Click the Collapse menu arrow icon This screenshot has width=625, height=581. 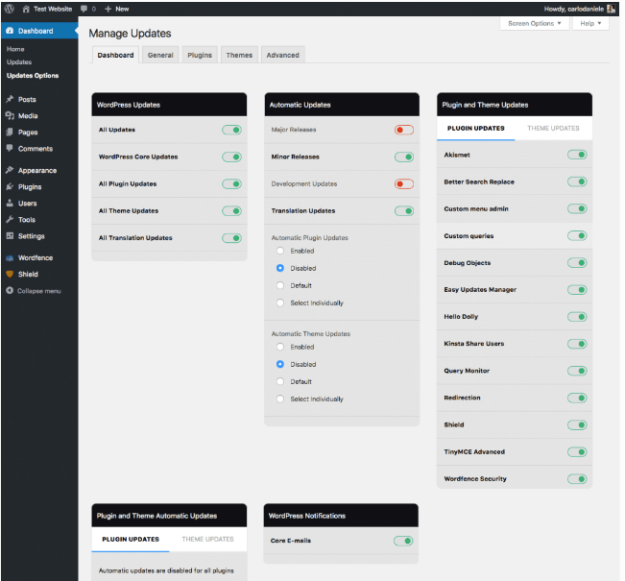pos(10,290)
